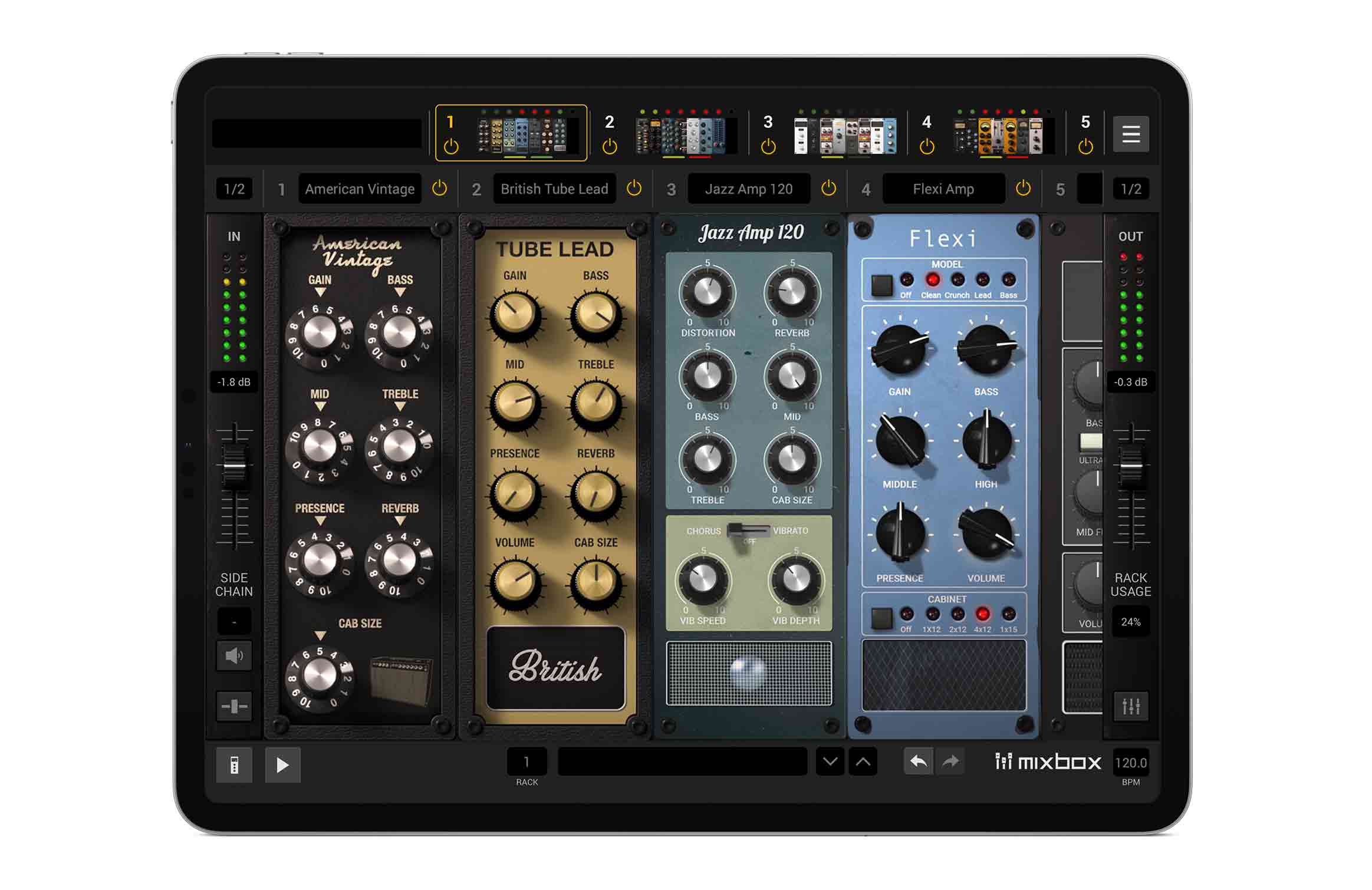
Task: Click the output gain fader handle
Action: pos(1131,466)
